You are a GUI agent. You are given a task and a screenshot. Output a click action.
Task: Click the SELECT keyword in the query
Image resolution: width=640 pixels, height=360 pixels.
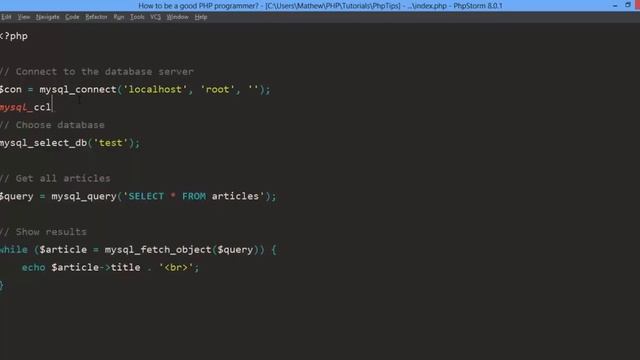click(x=146, y=196)
